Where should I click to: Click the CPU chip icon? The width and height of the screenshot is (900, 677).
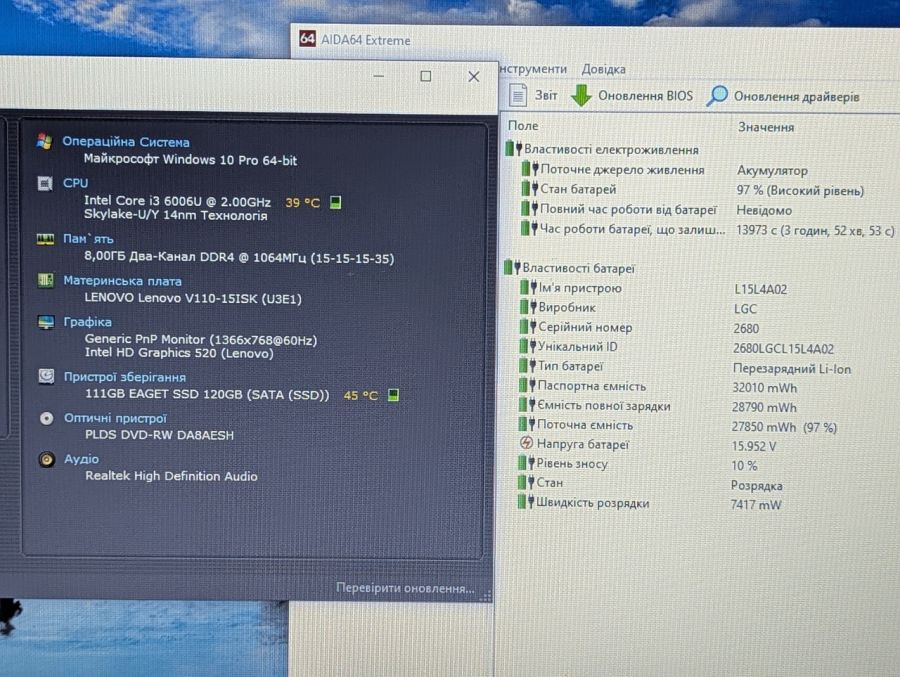(x=45, y=183)
